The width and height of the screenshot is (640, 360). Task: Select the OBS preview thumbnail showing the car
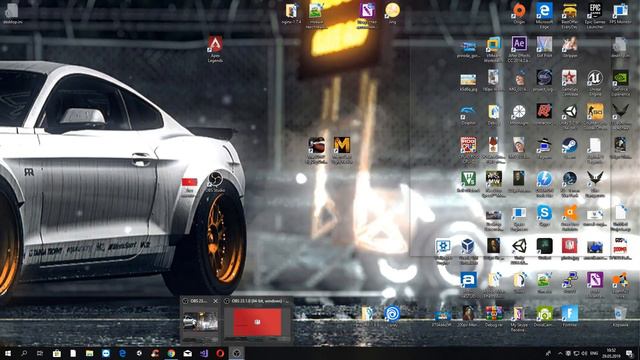[200, 322]
